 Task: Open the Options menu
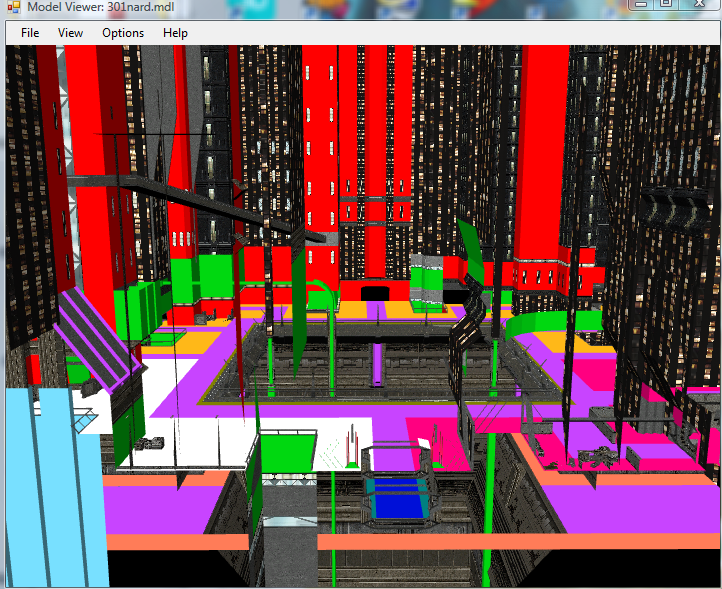pyautogui.click(x=123, y=33)
